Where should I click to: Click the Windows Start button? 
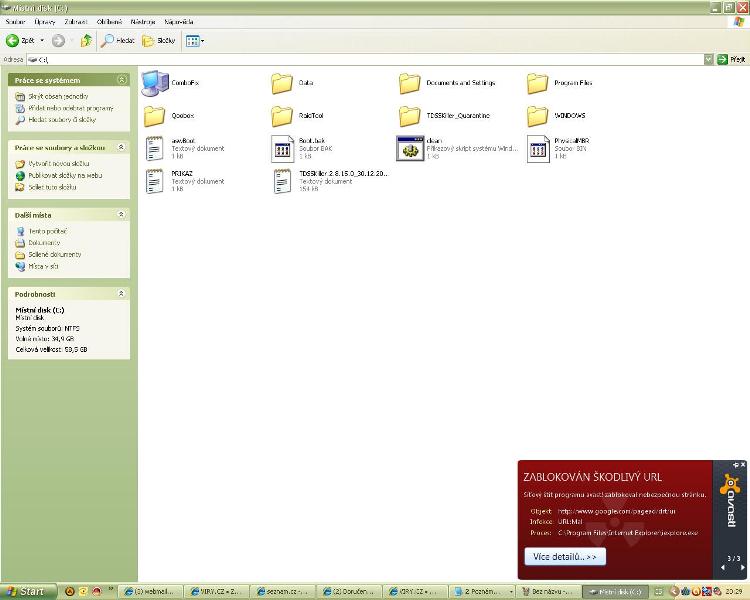25,591
